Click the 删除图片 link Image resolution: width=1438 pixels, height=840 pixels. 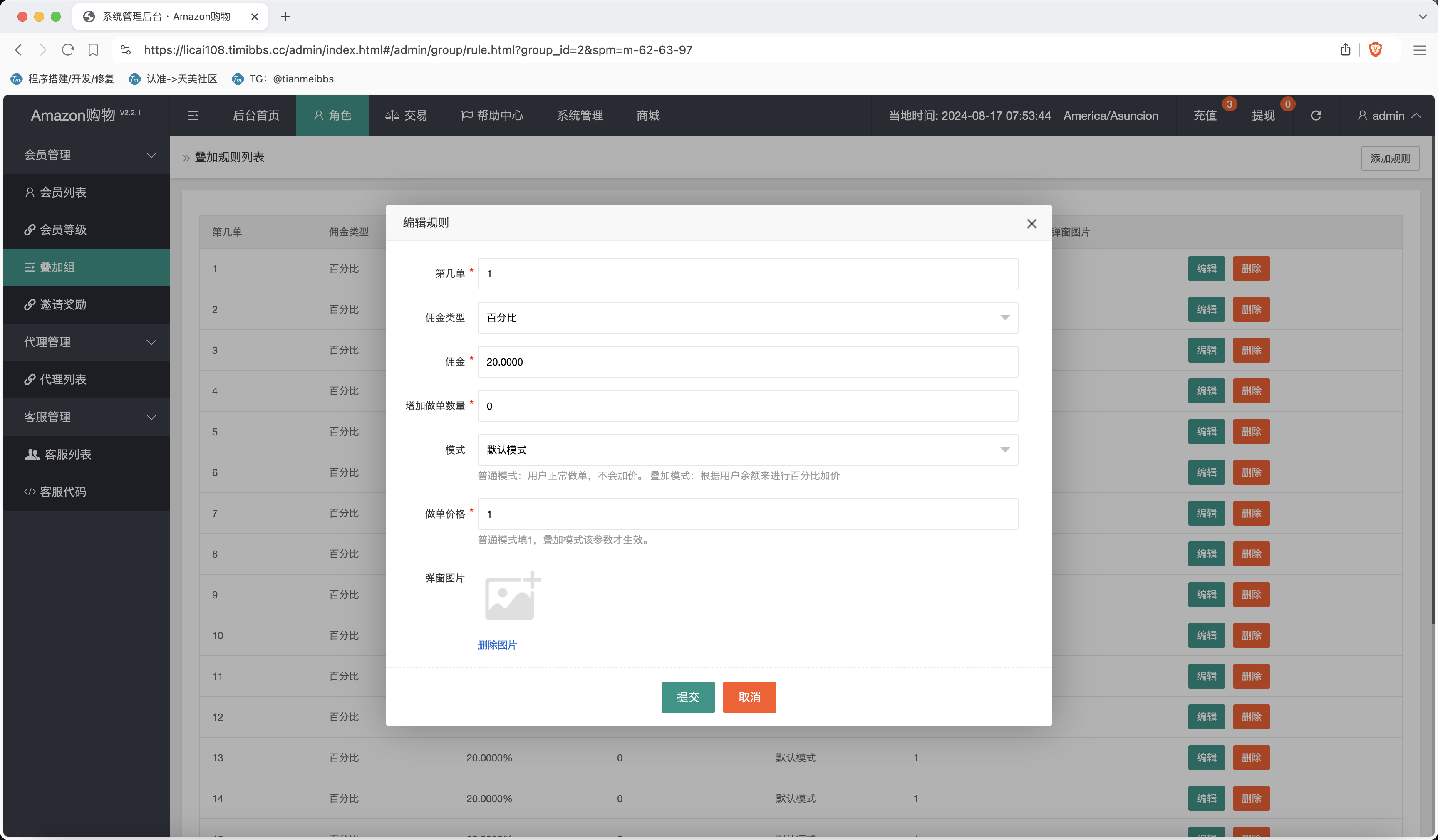(497, 645)
